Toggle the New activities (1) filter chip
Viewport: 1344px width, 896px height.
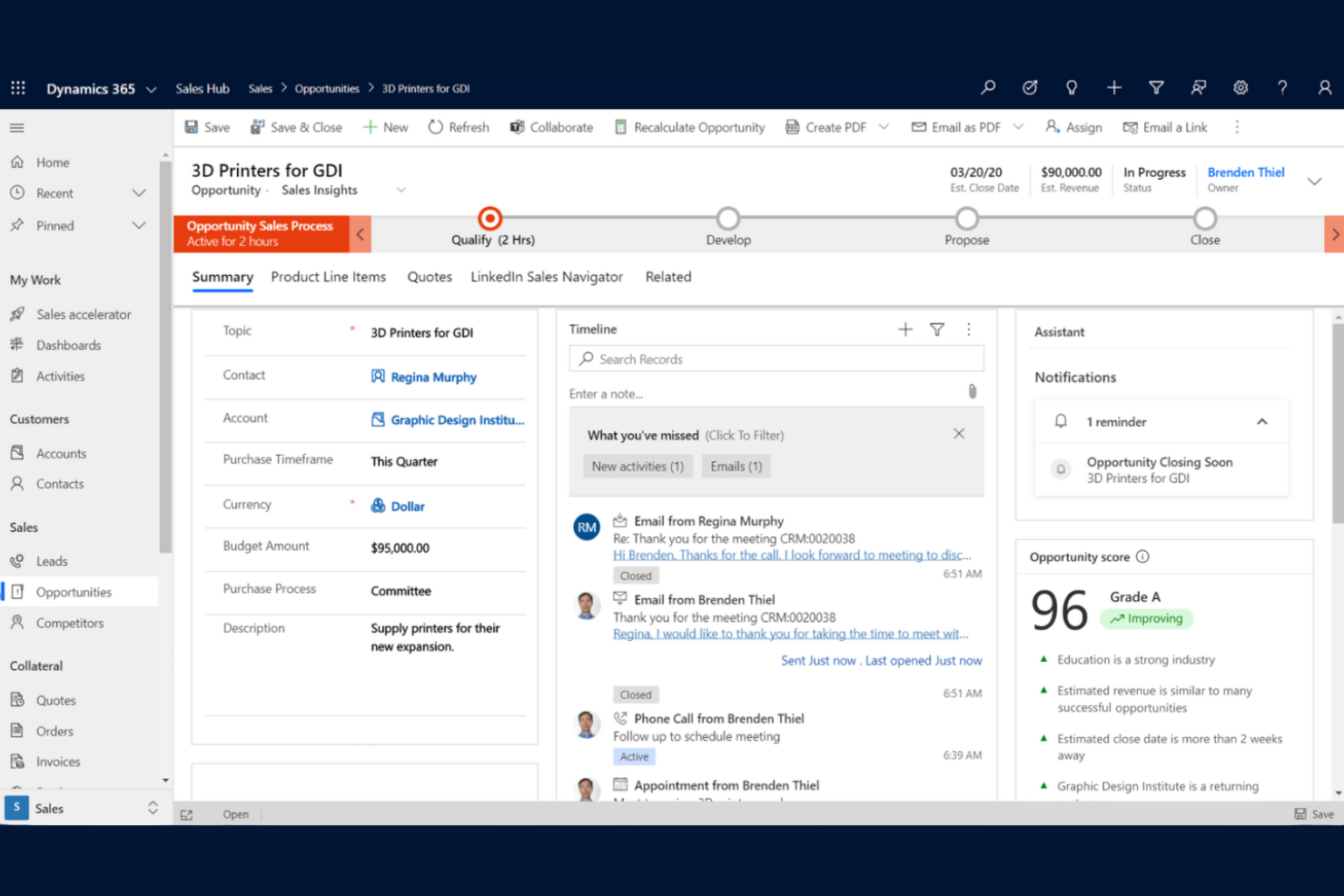(x=637, y=466)
